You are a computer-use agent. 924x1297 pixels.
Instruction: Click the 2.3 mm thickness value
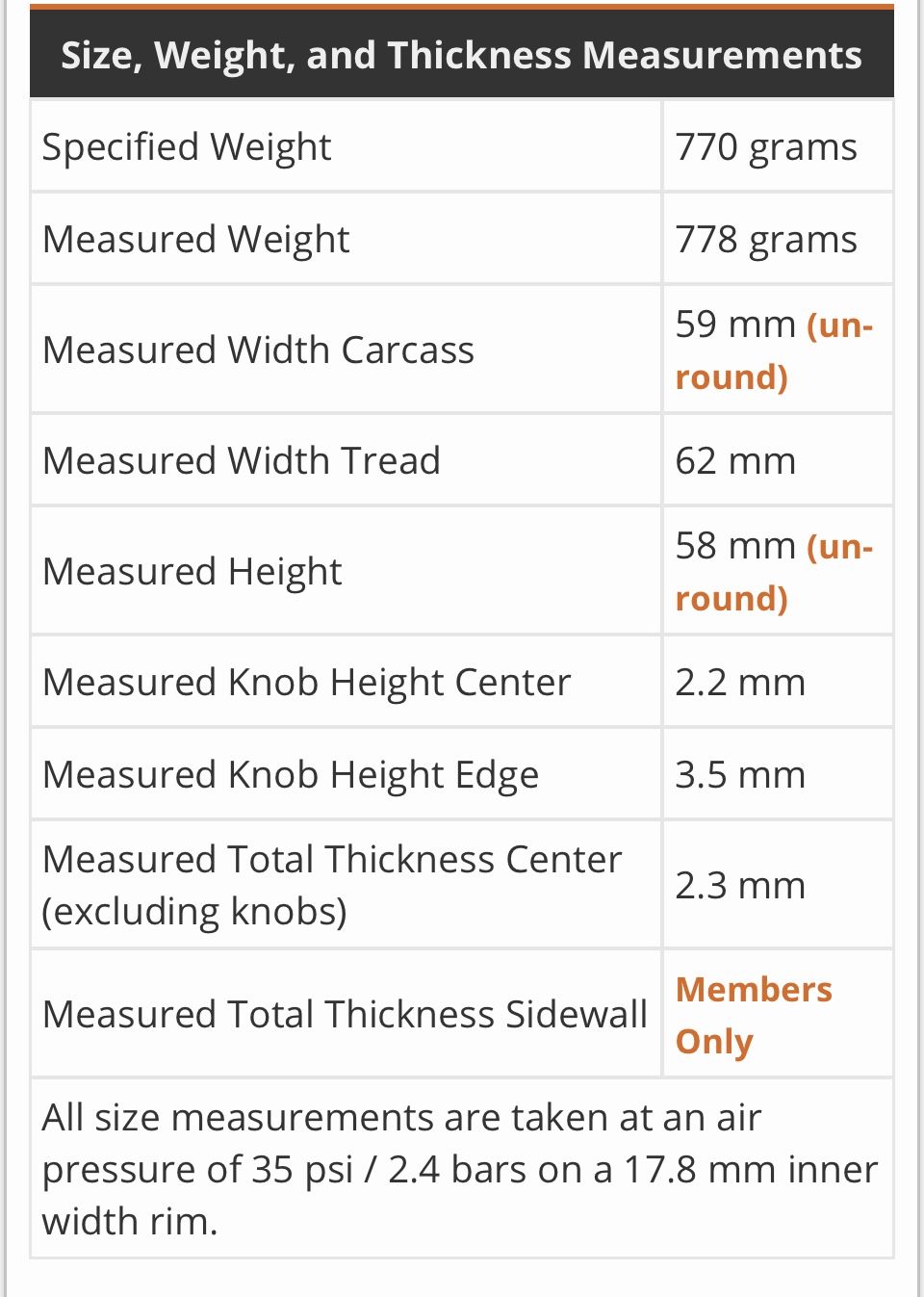739,886
